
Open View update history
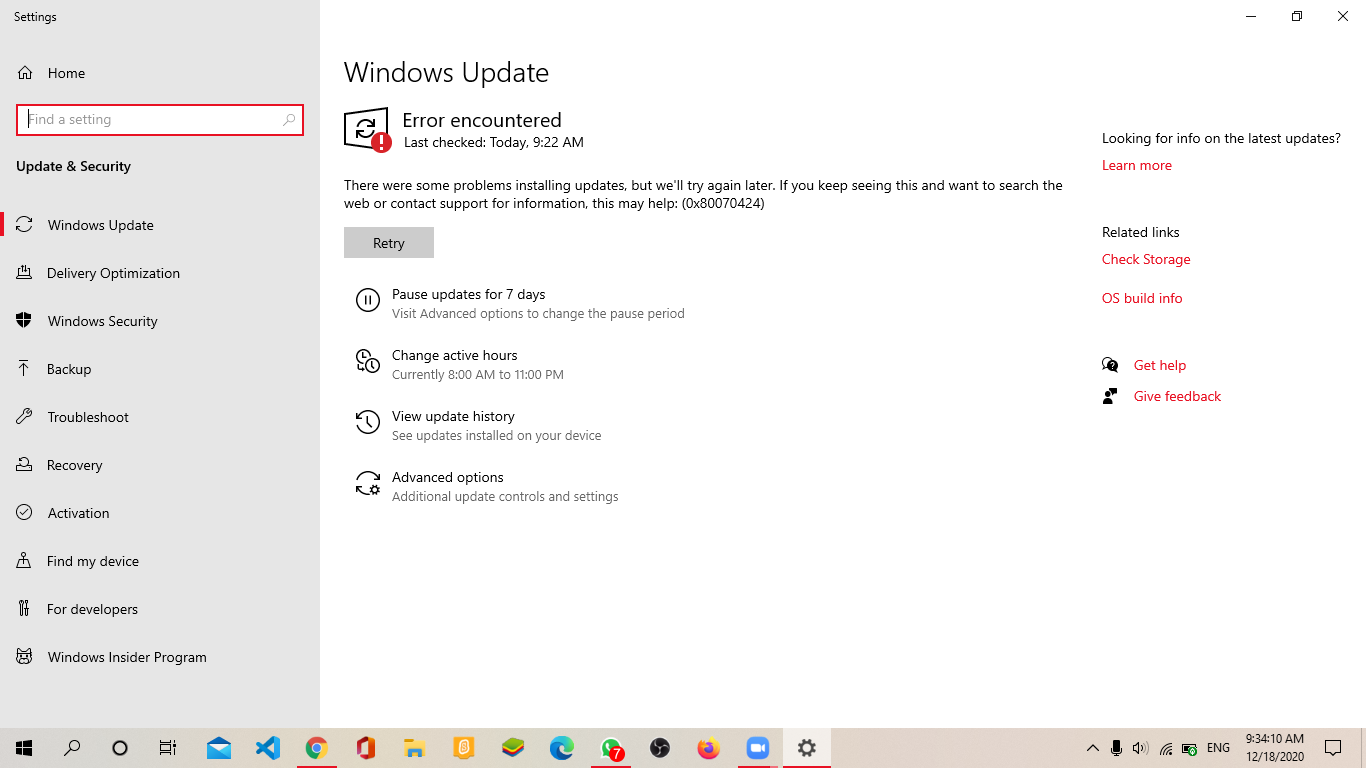tap(479, 425)
